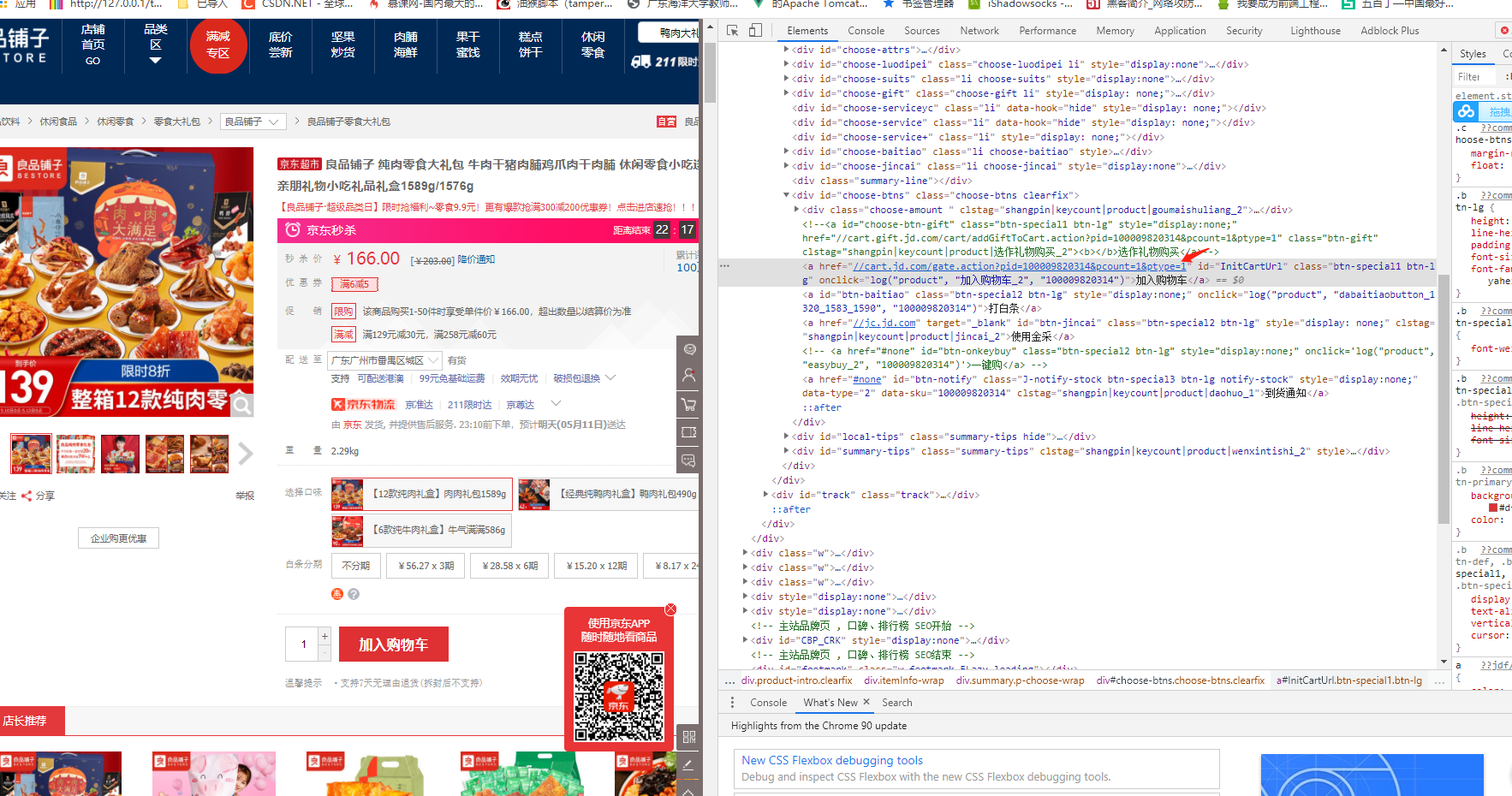Expand the service chevron after 破损包退换
The width and height of the screenshot is (1512, 796).
tap(610, 377)
